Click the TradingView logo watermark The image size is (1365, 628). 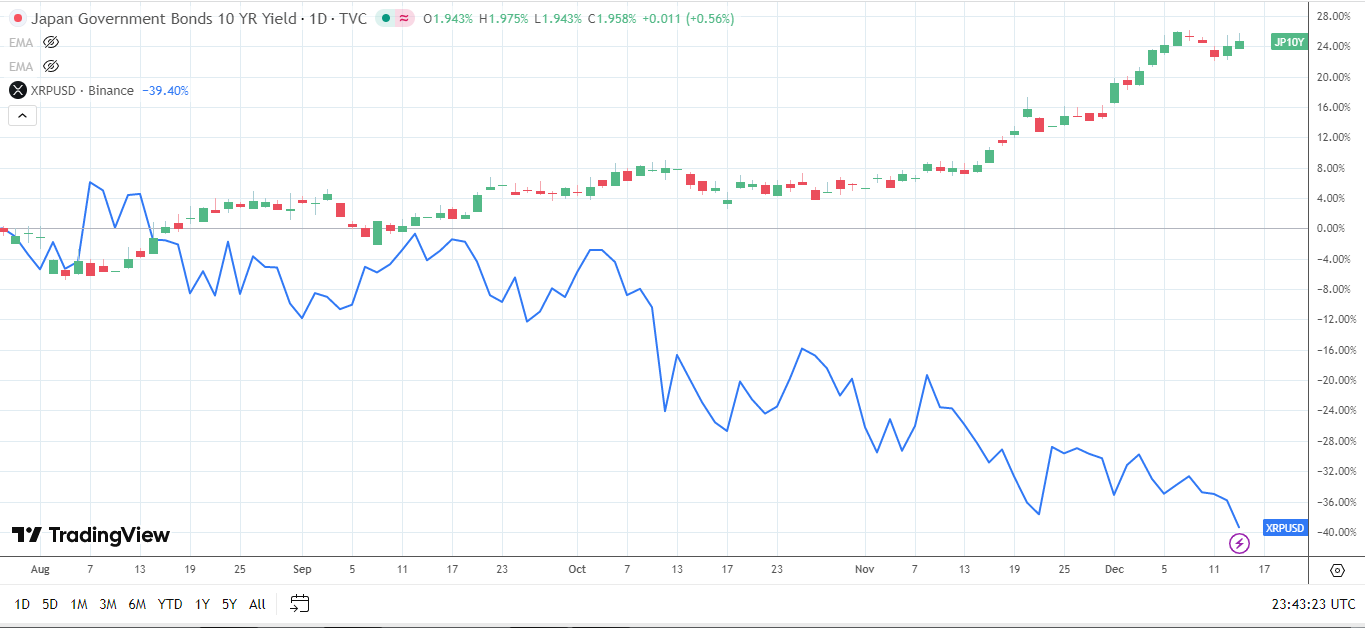(x=88, y=536)
